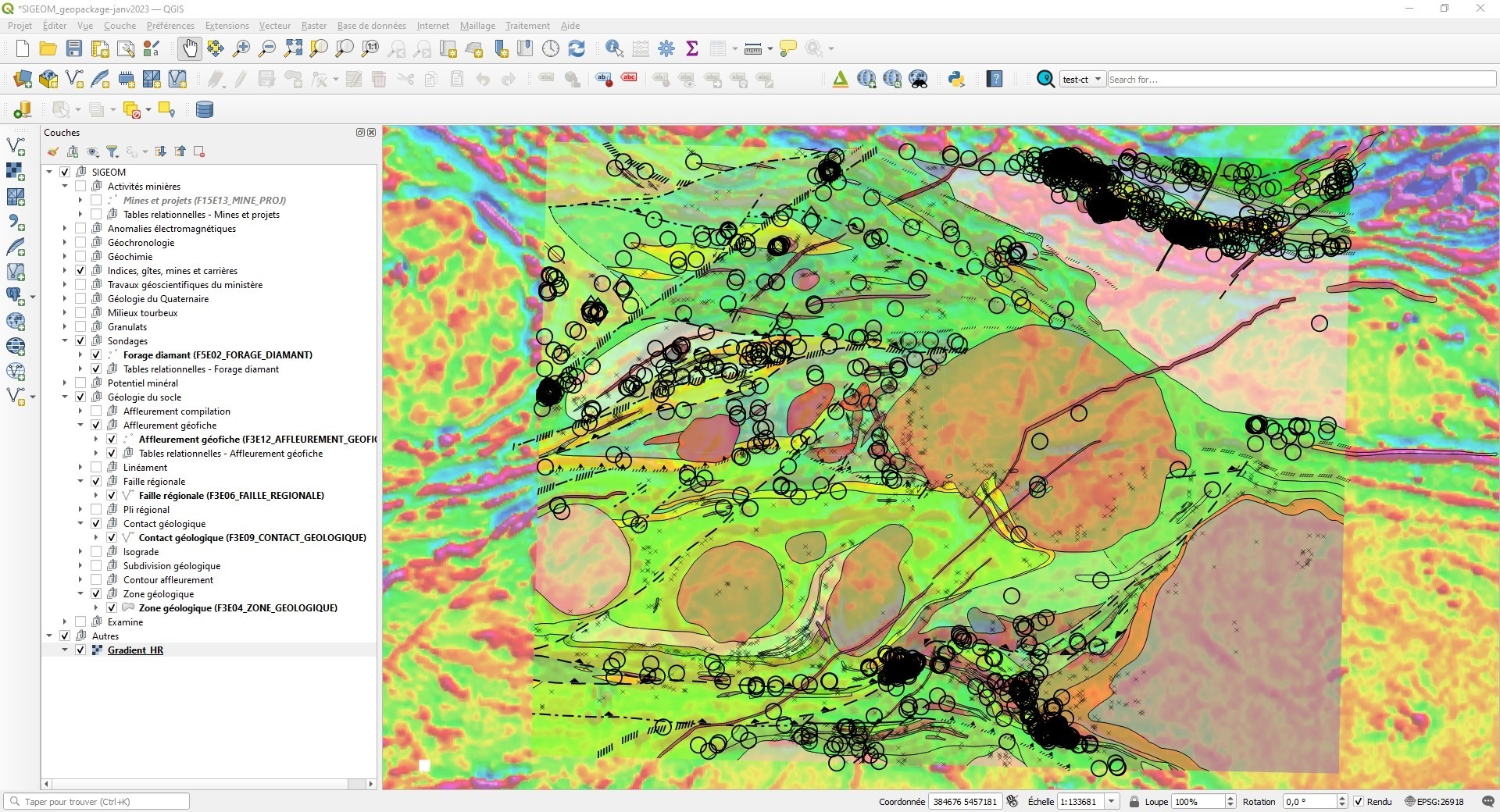This screenshot has width=1500, height=812.
Task: Collapse the Zone géologique group
Action: [80, 593]
